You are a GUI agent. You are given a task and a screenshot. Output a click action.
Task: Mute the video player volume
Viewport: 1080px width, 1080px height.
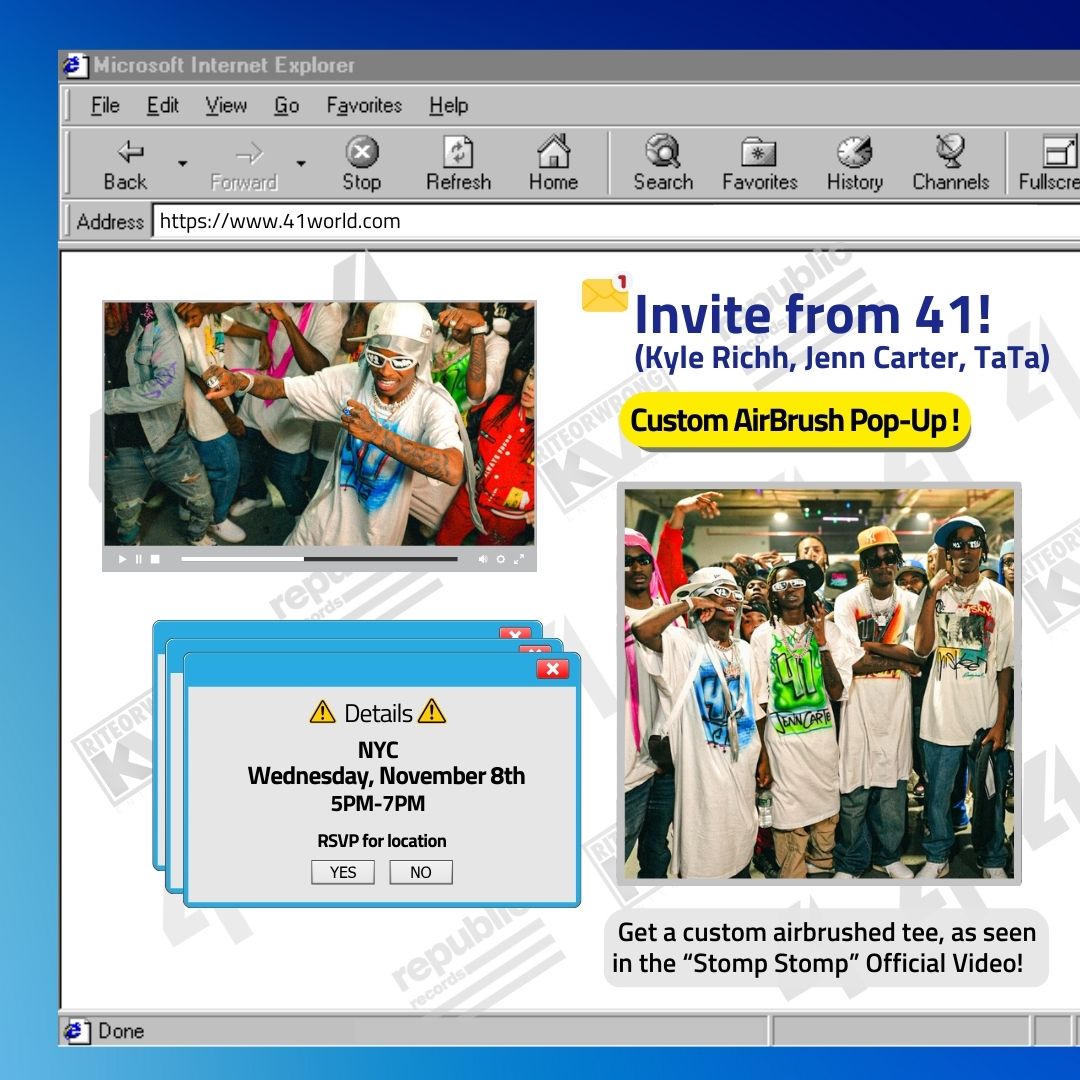click(483, 559)
